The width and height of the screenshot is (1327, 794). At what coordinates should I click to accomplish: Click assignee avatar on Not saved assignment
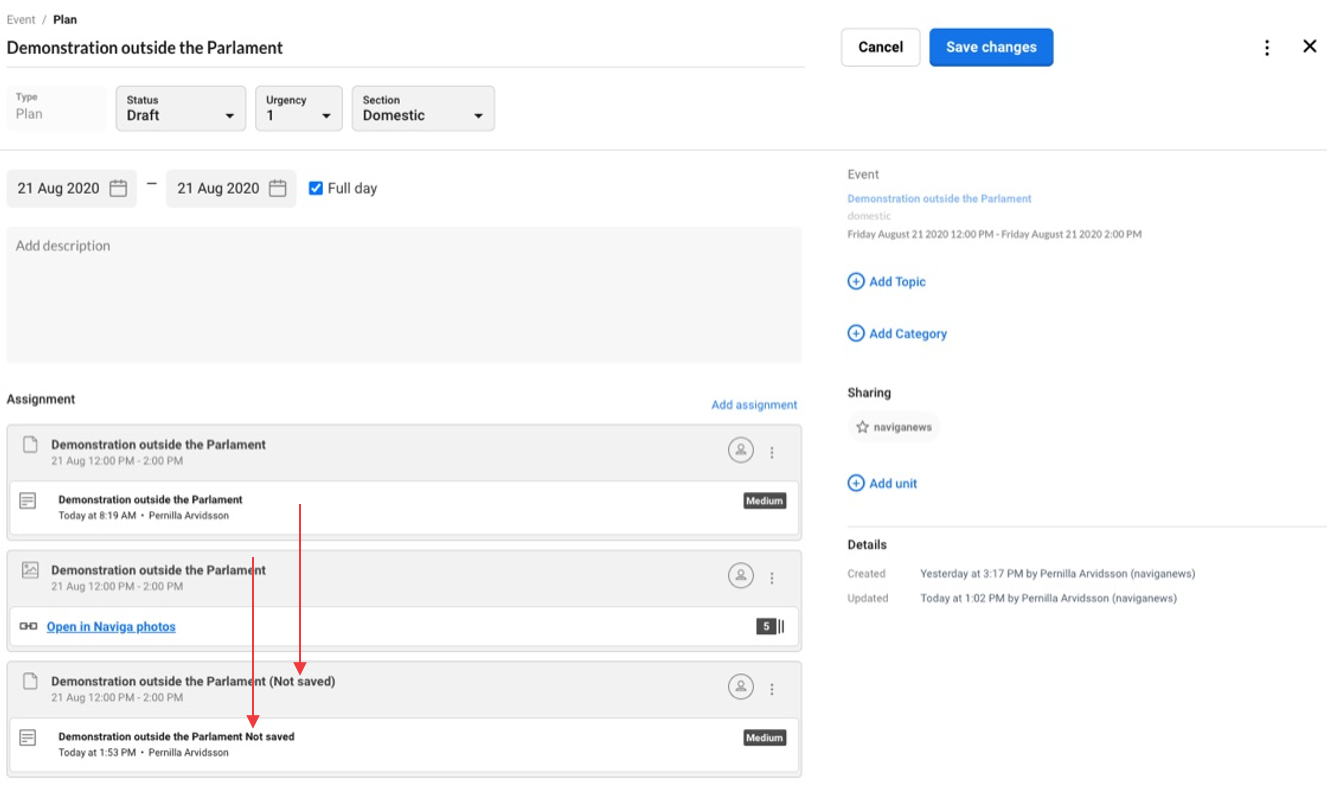click(740, 687)
